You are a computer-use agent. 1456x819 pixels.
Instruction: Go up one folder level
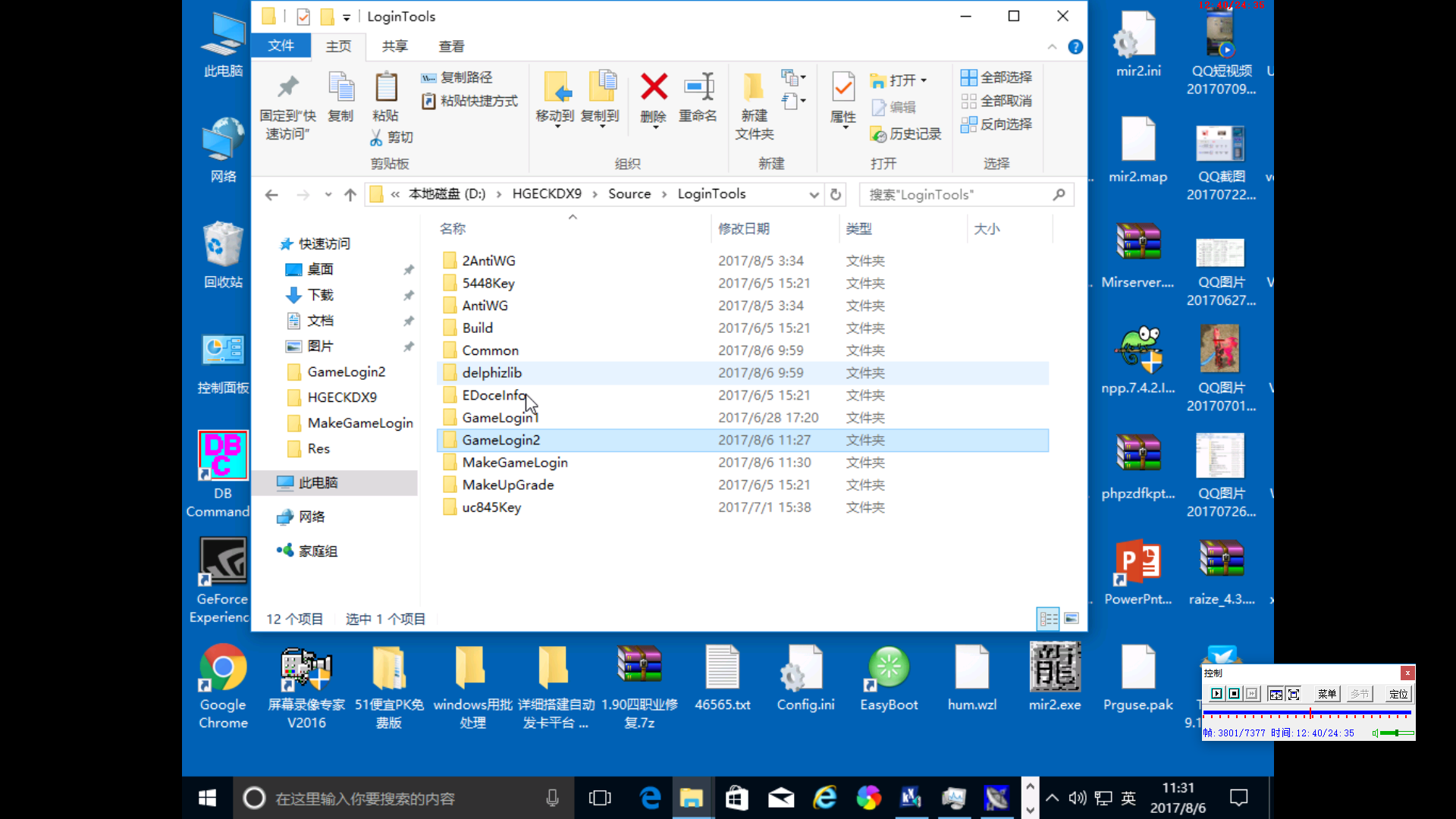point(350,195)
